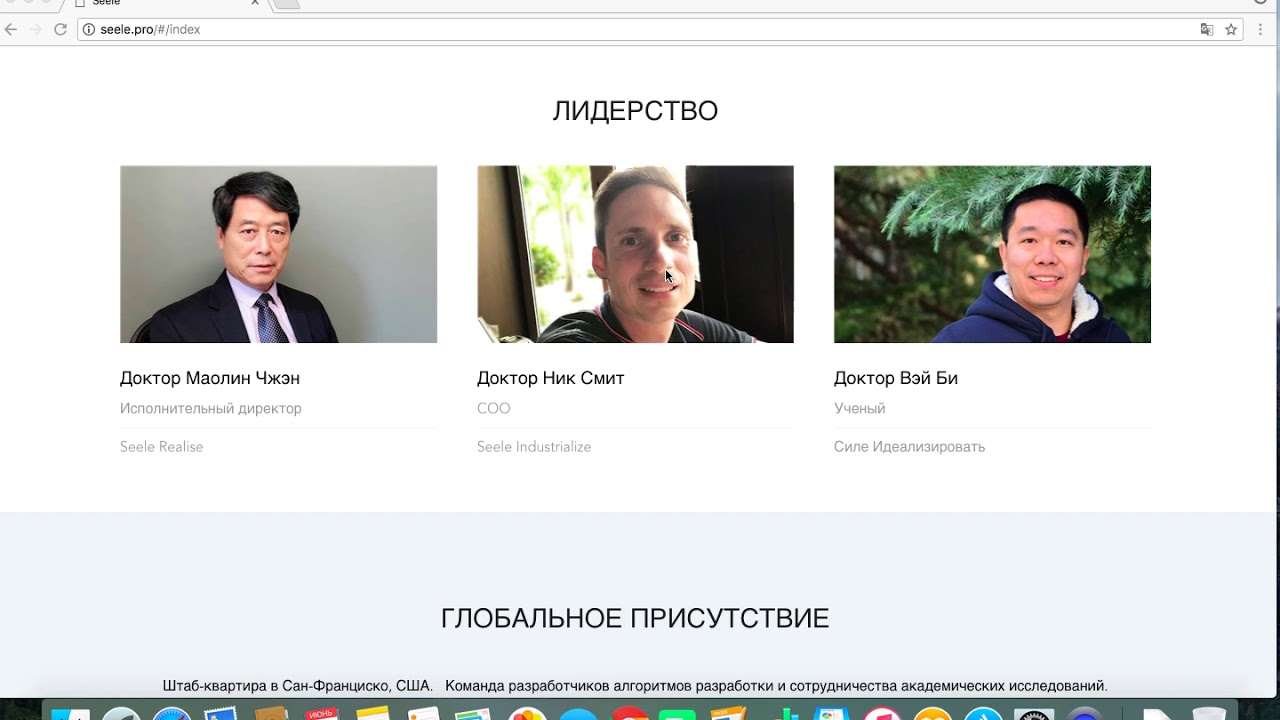The image size is (1280, 720).
Task: Click the browser back arrow
Action: [11, 29]
